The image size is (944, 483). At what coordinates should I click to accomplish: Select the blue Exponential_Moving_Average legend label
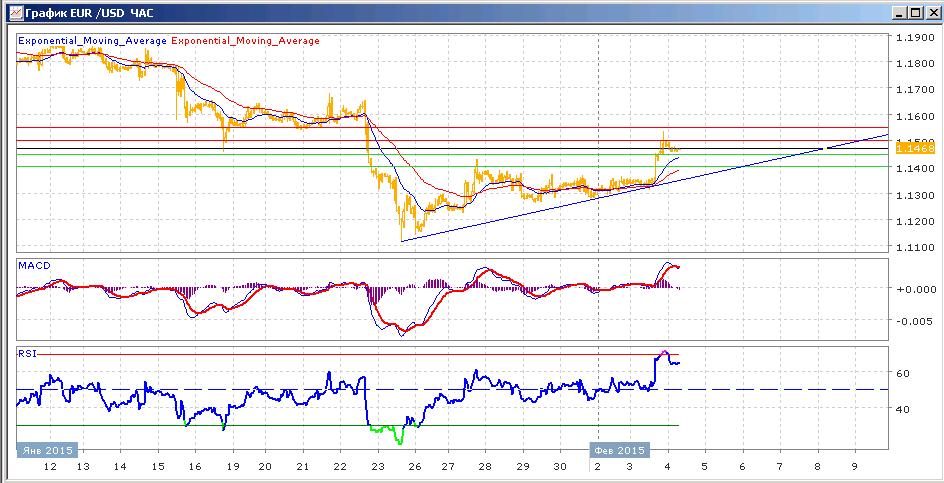[x=93, y=41]
